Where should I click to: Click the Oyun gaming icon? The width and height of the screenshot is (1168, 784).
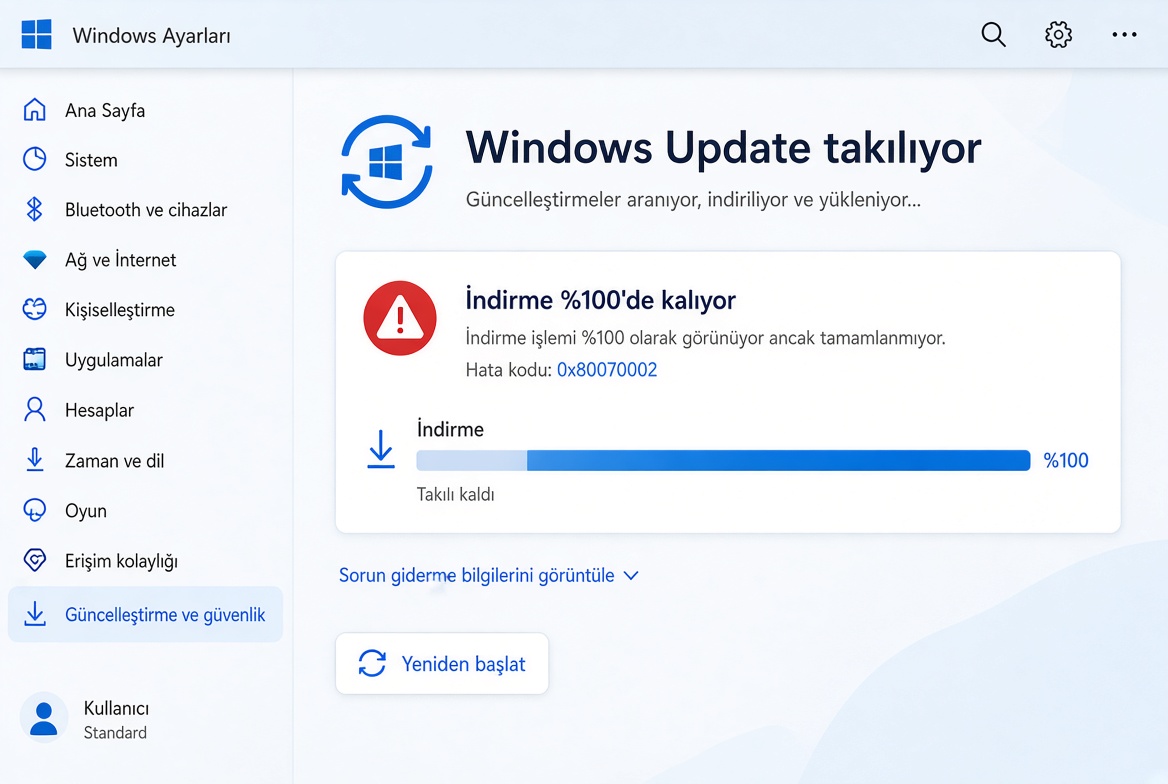34,510
